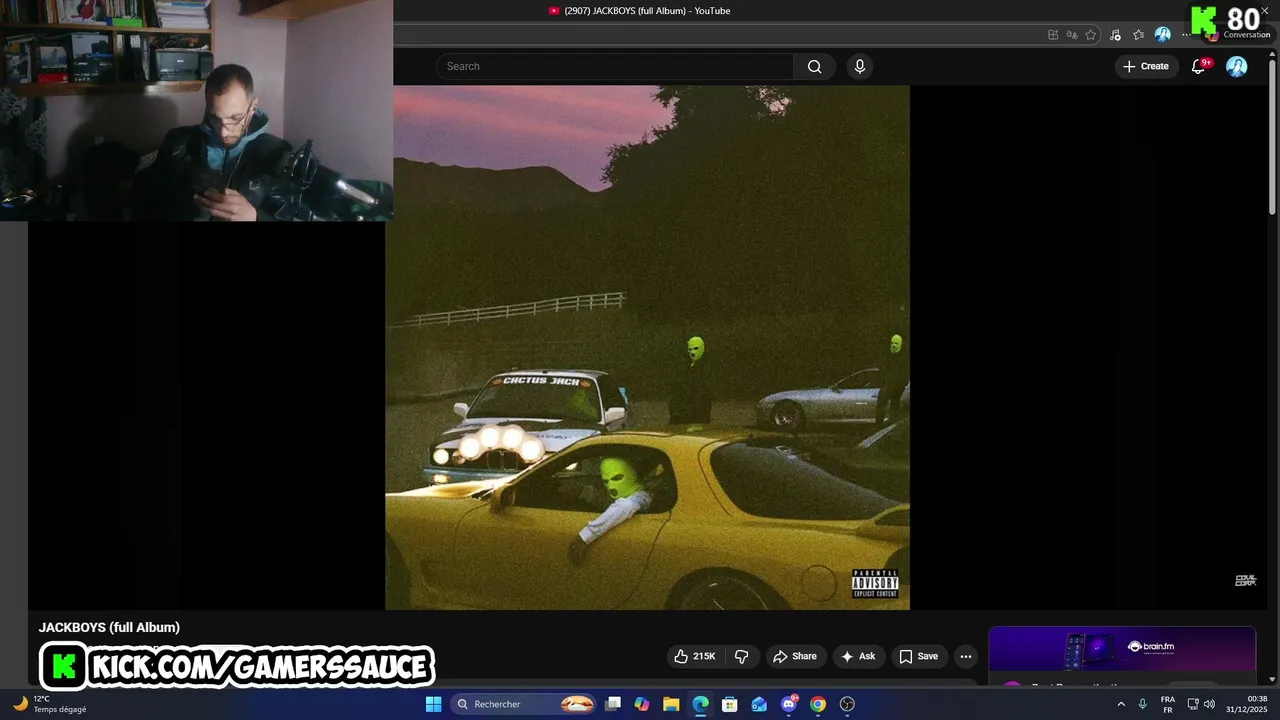Open the Ask AI feature
This screenshot has height=720, width=1280.
point(858,656)
